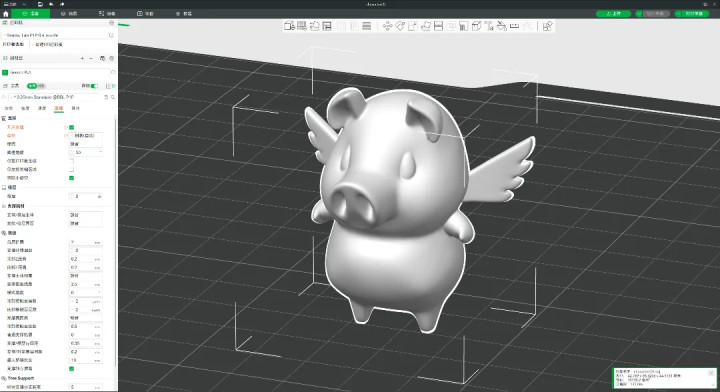Viewport: 720px width, 392px height.
Task: Open the Cut tool
Action: pos(439,26)
